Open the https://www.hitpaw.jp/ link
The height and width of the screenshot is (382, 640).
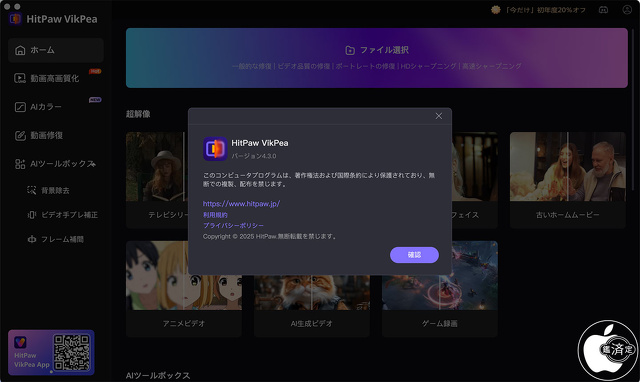(x=241, y=204)
